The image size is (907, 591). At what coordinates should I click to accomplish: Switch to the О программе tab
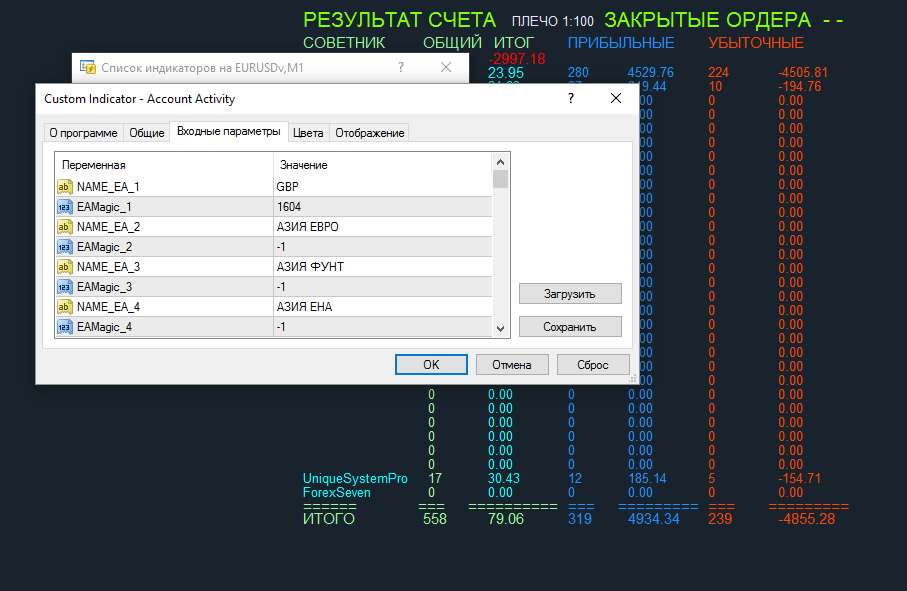pos(83,133)
